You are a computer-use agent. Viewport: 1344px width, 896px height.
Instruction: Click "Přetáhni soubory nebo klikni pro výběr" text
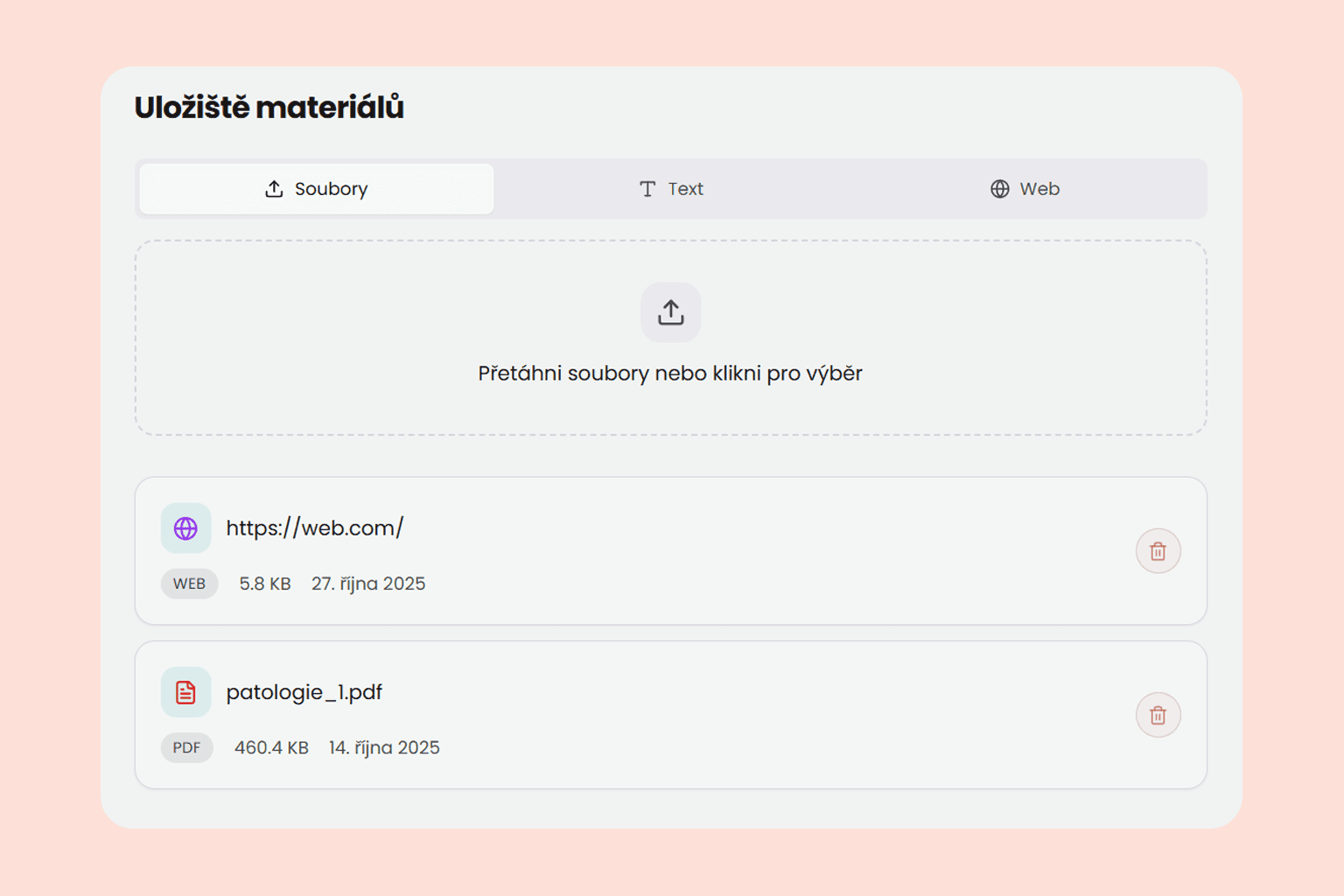[x=670, y=374]
